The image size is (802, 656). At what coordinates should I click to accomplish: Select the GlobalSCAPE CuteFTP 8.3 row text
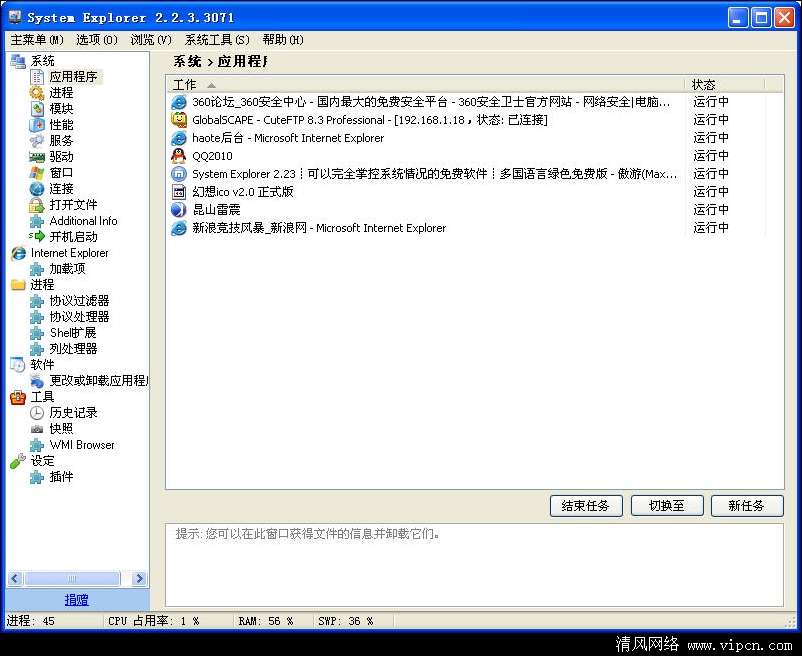(370, 120)
